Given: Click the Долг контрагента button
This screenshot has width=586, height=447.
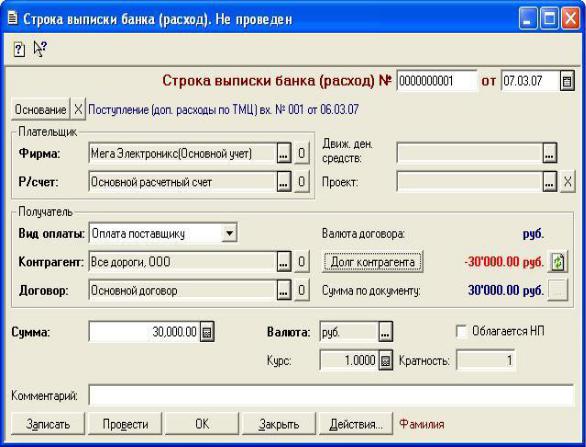Looking at the screenshot, I should [x=372, y=262].
